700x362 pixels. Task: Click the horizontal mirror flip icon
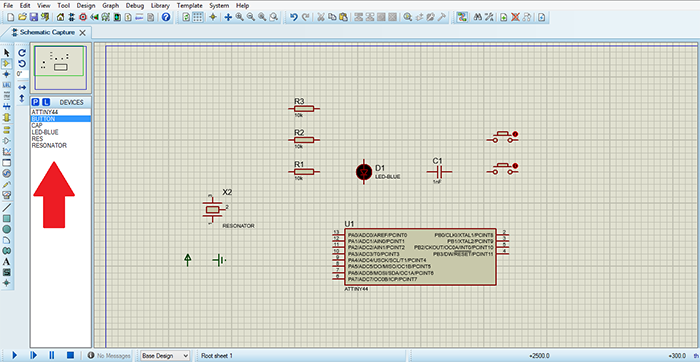click(x=22, y=87)
